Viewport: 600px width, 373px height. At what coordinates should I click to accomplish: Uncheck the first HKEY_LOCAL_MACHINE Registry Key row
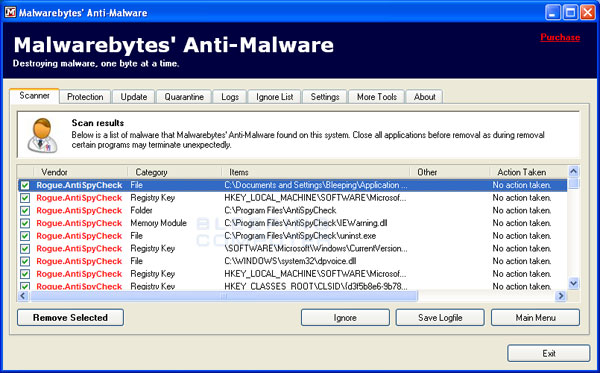25,198
